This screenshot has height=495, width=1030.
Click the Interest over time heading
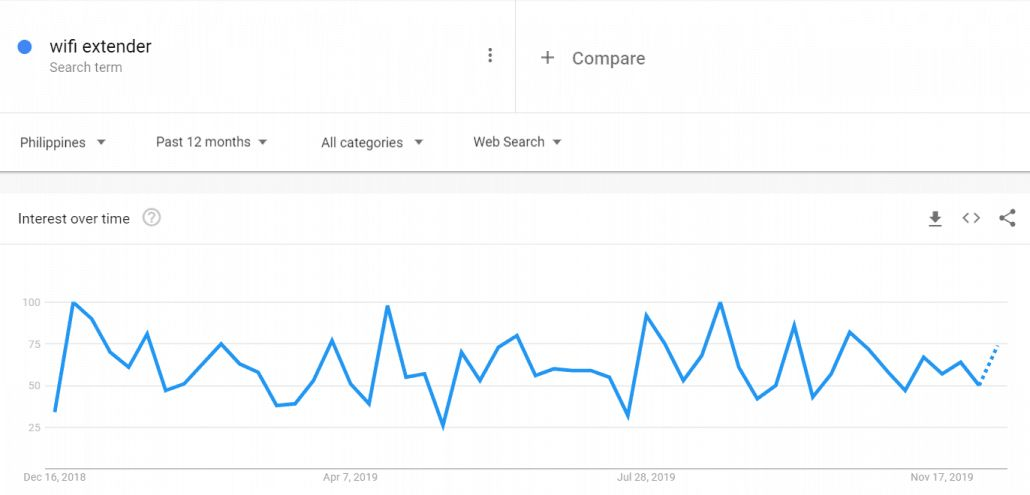click(74, 219)
